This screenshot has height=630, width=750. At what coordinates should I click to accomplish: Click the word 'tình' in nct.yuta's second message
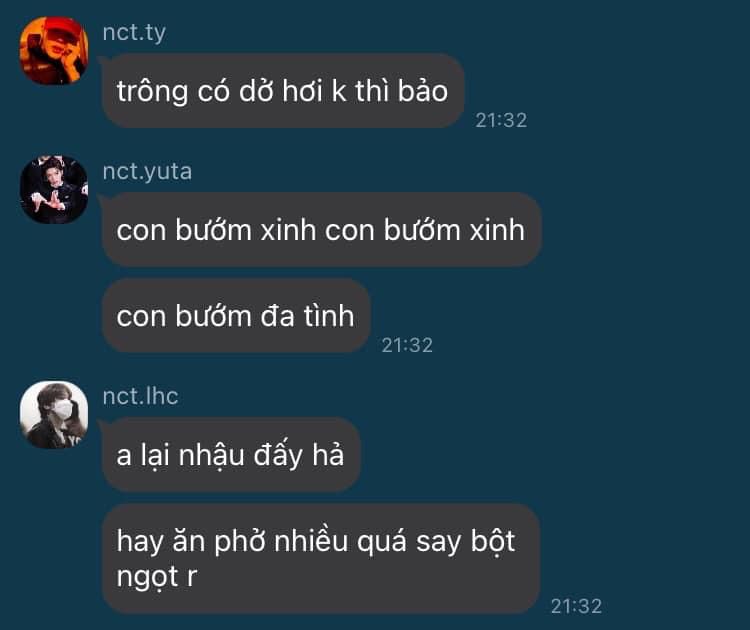(329, 316)
